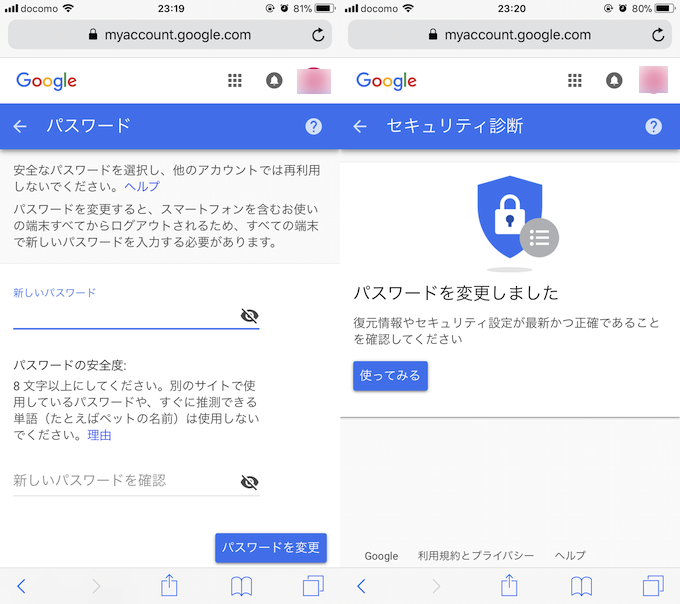Viewport: 680px width, 604px height.
Task: Open bookmarks icon on right screen
Action: 581,586
